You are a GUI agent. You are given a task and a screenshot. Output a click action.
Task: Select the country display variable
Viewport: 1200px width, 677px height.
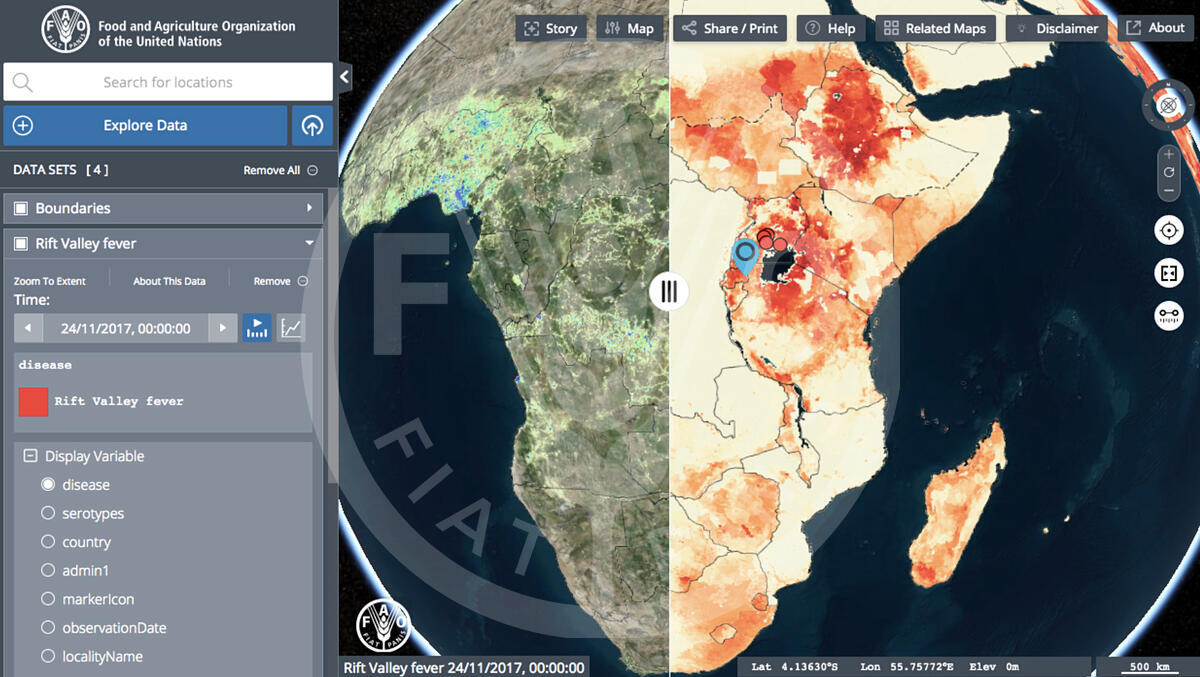click(48, 542)
